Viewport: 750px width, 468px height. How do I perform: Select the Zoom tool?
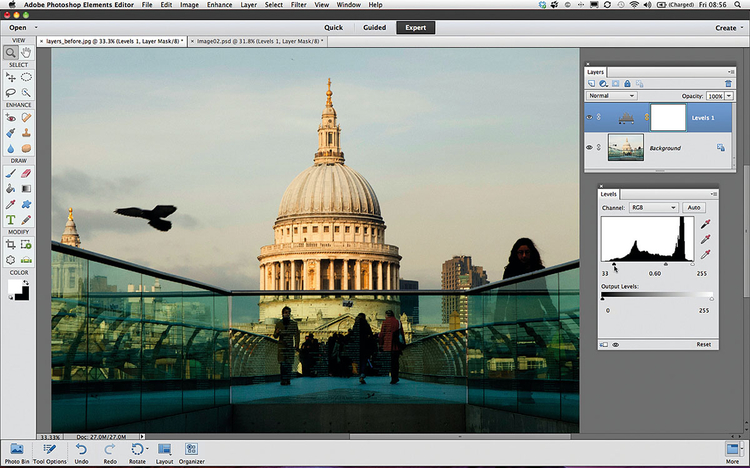(x=11, y=52)
